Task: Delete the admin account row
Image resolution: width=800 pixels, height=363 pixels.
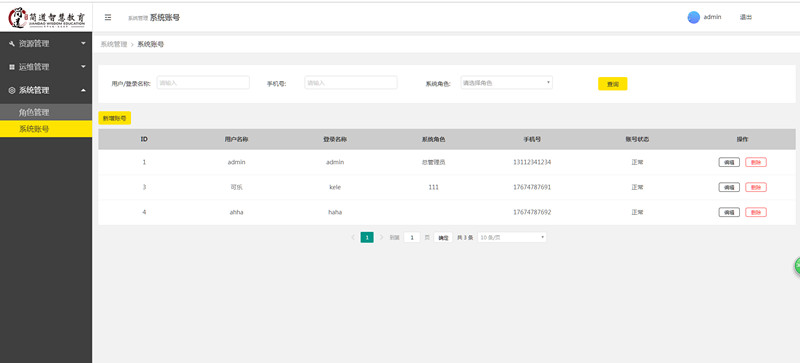Action: click(x=756, y=162)
